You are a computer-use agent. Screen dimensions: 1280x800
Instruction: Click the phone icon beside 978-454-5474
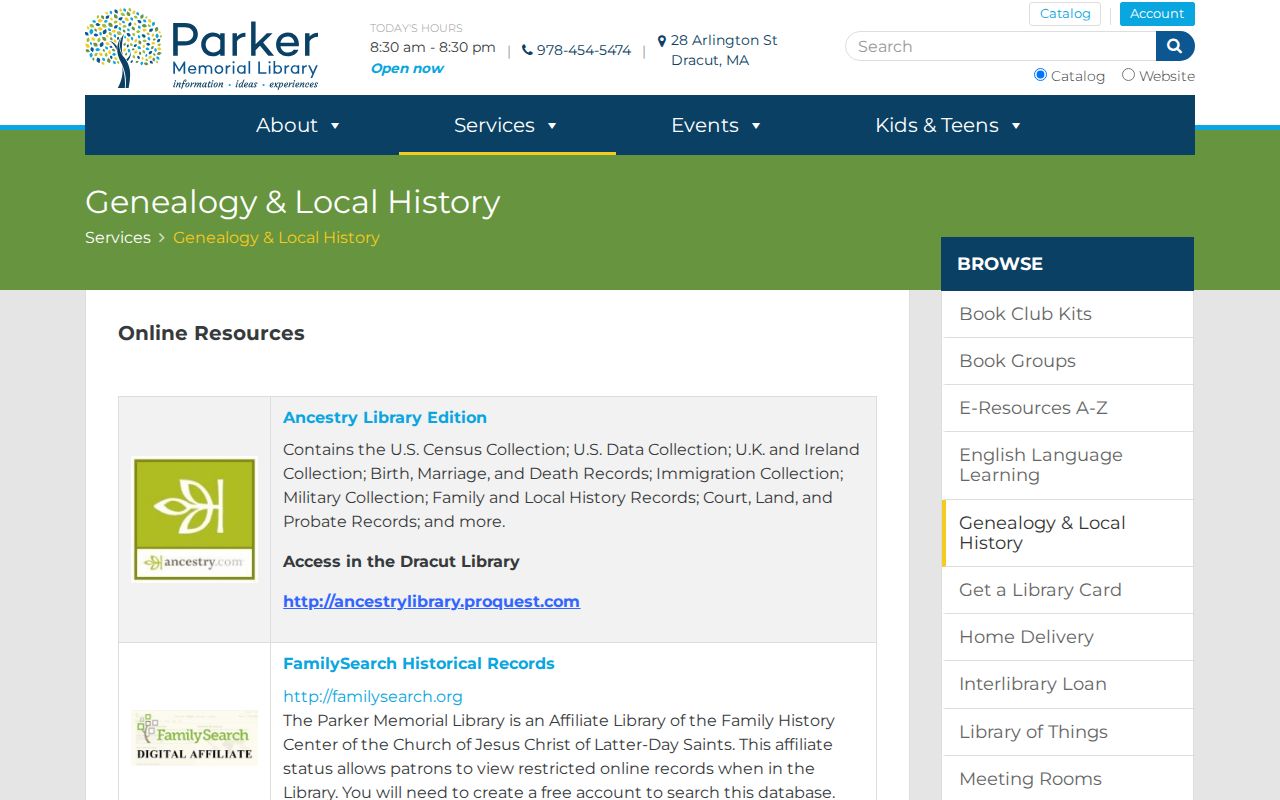(x=527, y=50)
